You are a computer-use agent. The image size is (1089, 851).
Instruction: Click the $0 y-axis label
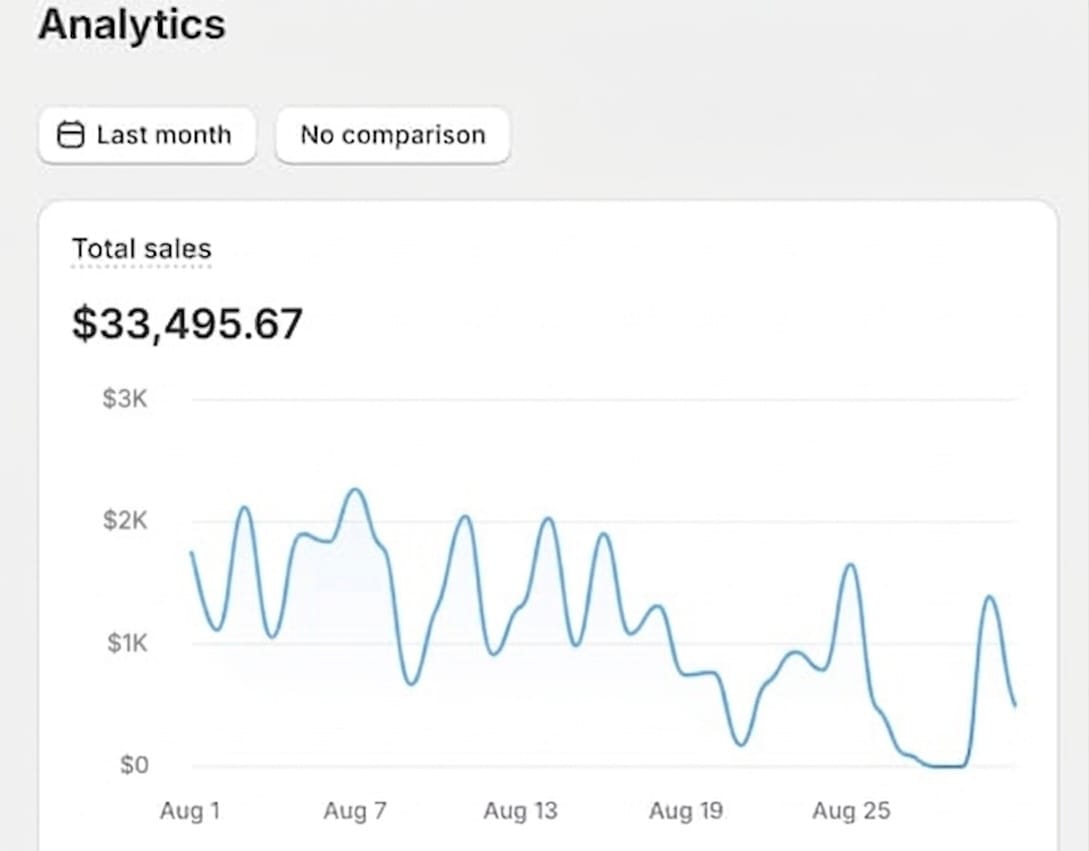(x=134, y=765)
